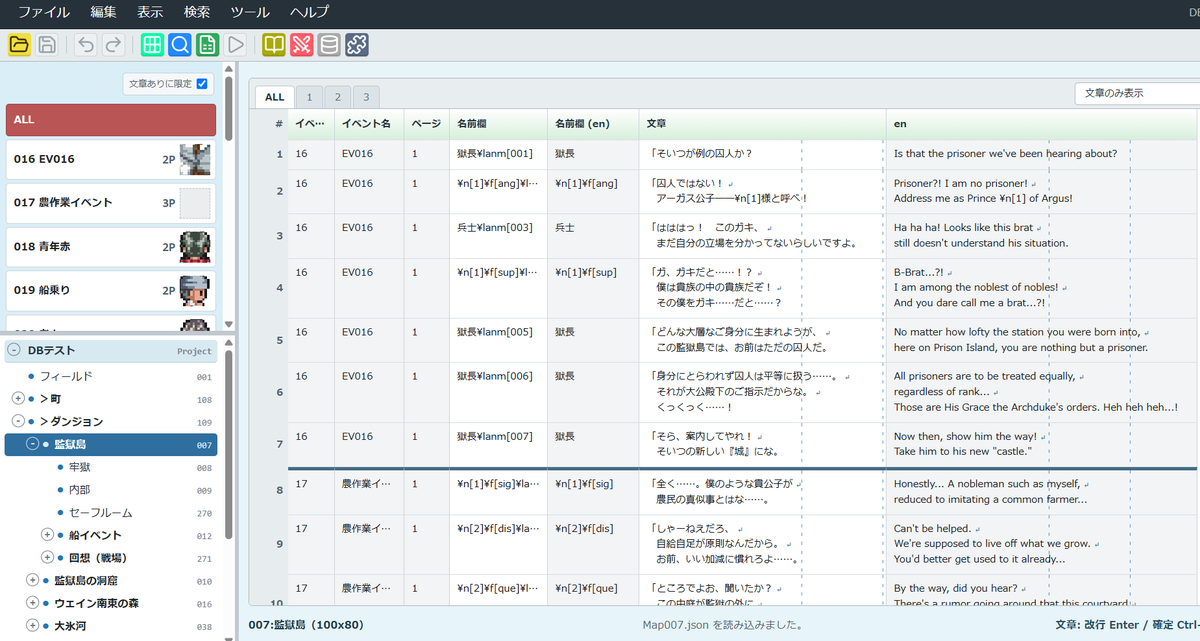
Task: Click the olive open book icon
Action: 274,44
